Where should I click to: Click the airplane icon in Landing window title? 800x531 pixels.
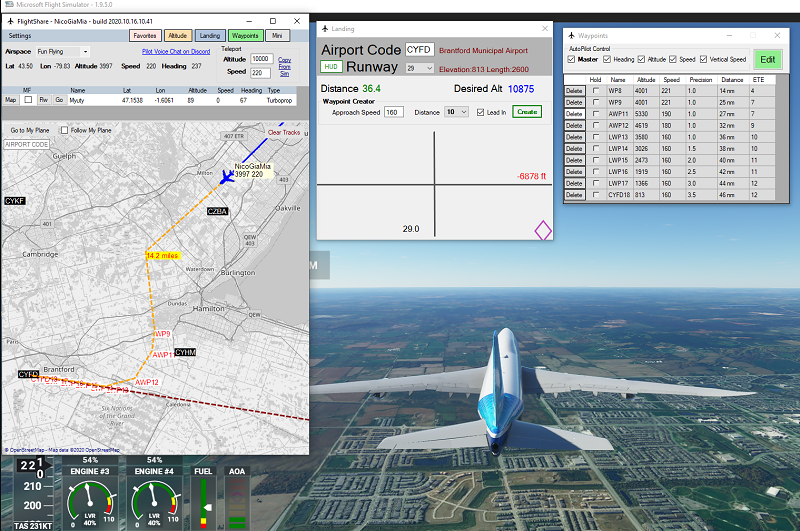(x=325, y=29)
